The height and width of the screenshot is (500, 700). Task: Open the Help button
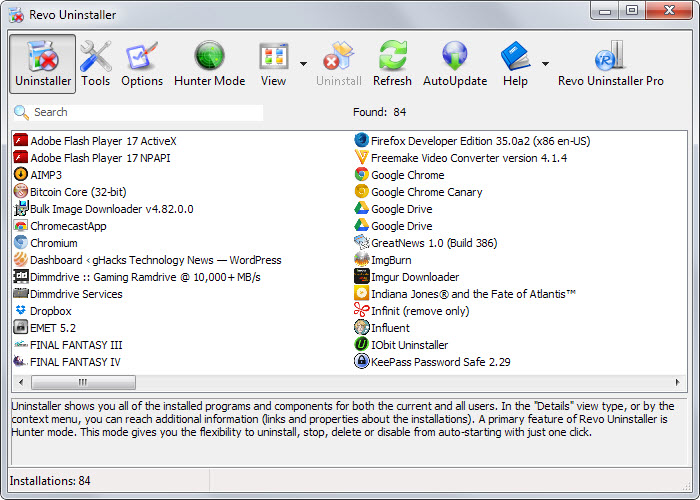[x=515, y=64]
